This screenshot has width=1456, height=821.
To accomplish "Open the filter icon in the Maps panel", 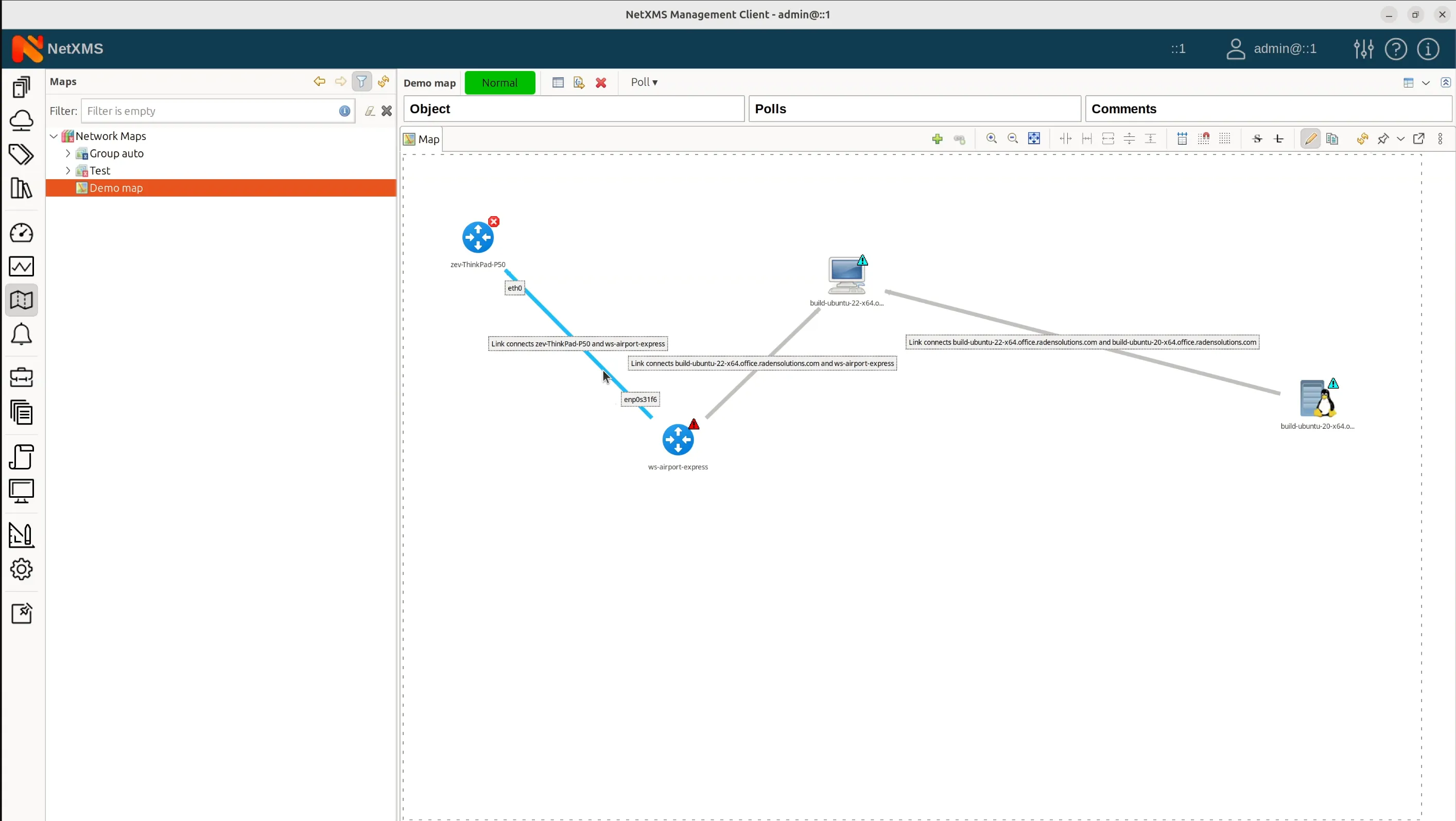I will 362,81.
